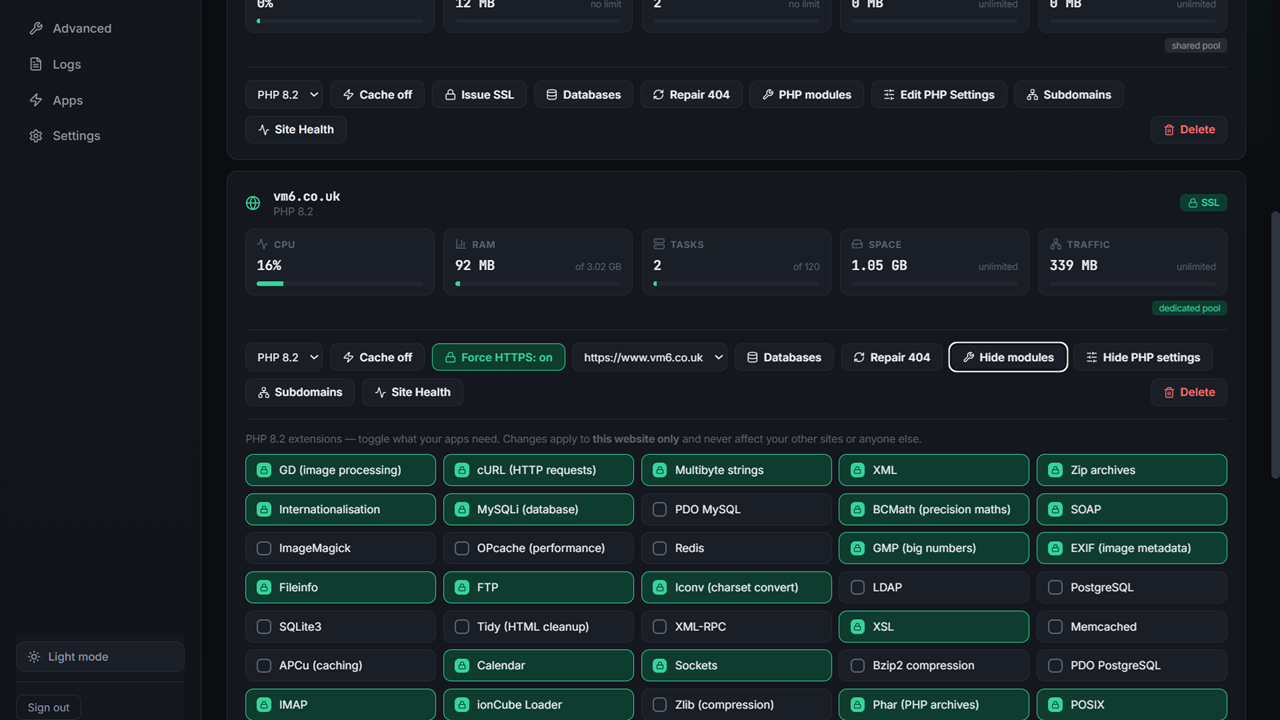Enable Tidy (HTML cleanup) extension
The width and height of the screenshot is (1280, 720).
tap(538, 626)
